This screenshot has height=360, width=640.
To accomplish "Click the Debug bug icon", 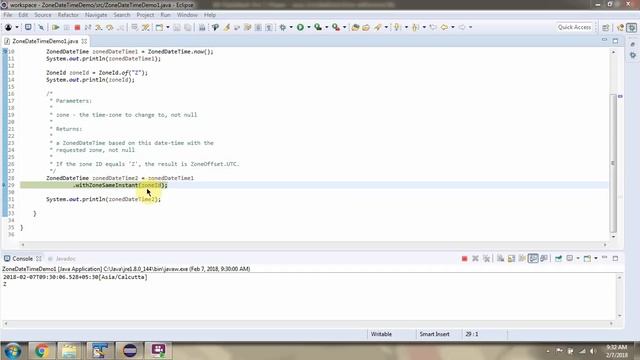I will [282, 27].
